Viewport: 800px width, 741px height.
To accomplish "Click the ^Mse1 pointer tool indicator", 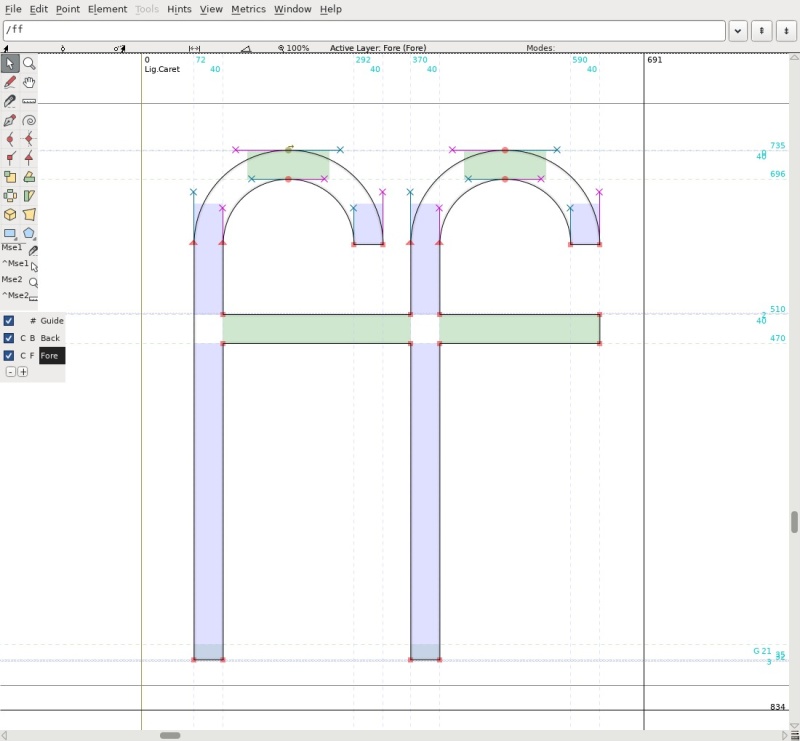I will click(34, 266).
